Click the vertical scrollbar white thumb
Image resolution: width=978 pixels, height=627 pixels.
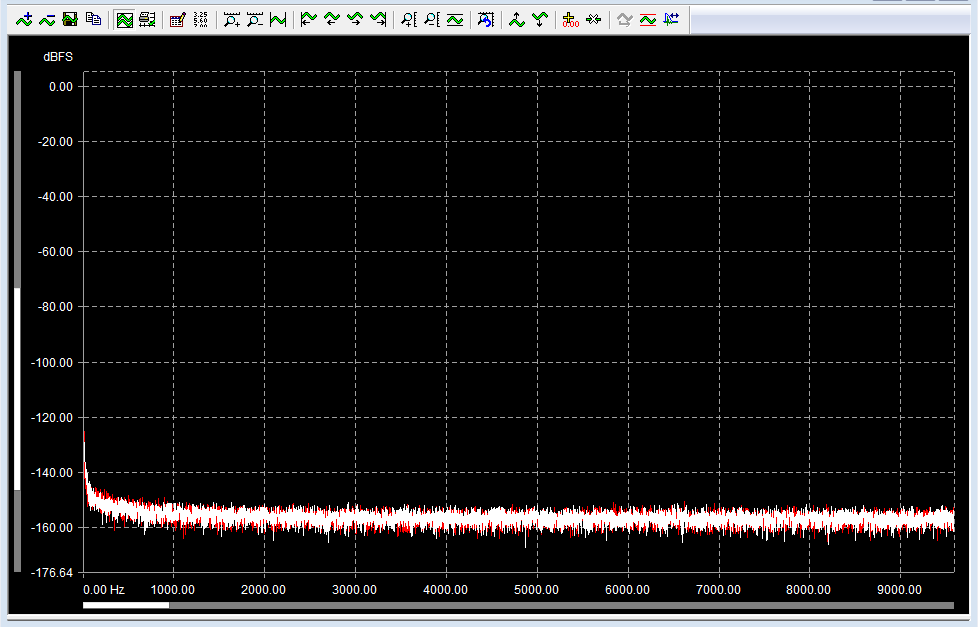pyautogui.click(x=17, y=389)
